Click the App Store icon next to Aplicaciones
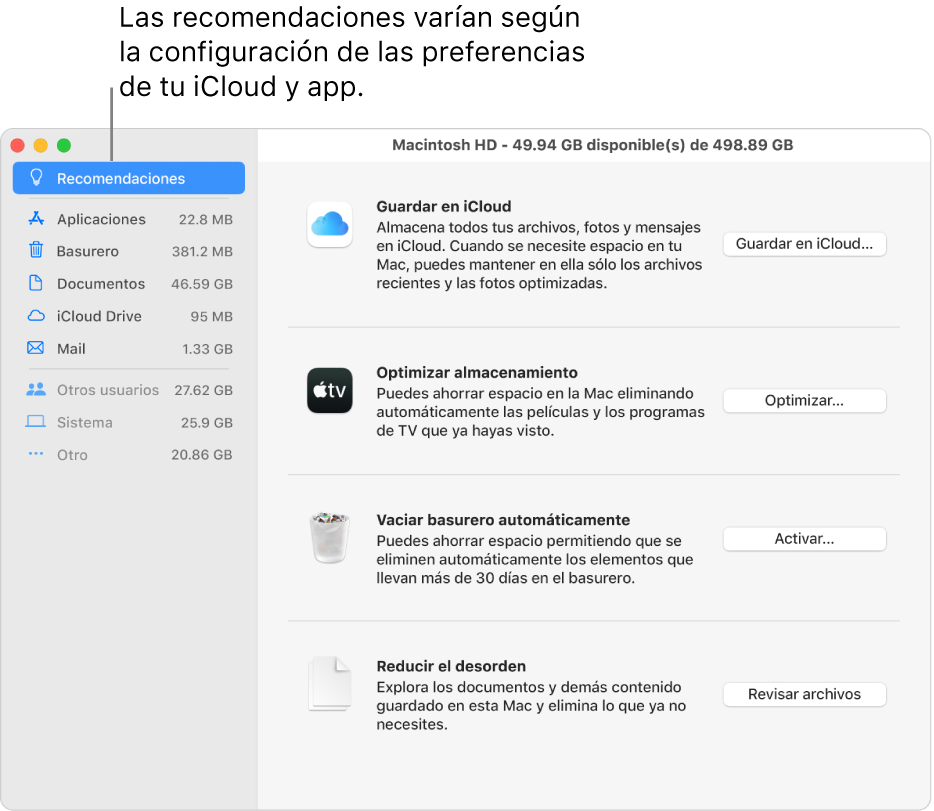 click(x=36, y=219)
